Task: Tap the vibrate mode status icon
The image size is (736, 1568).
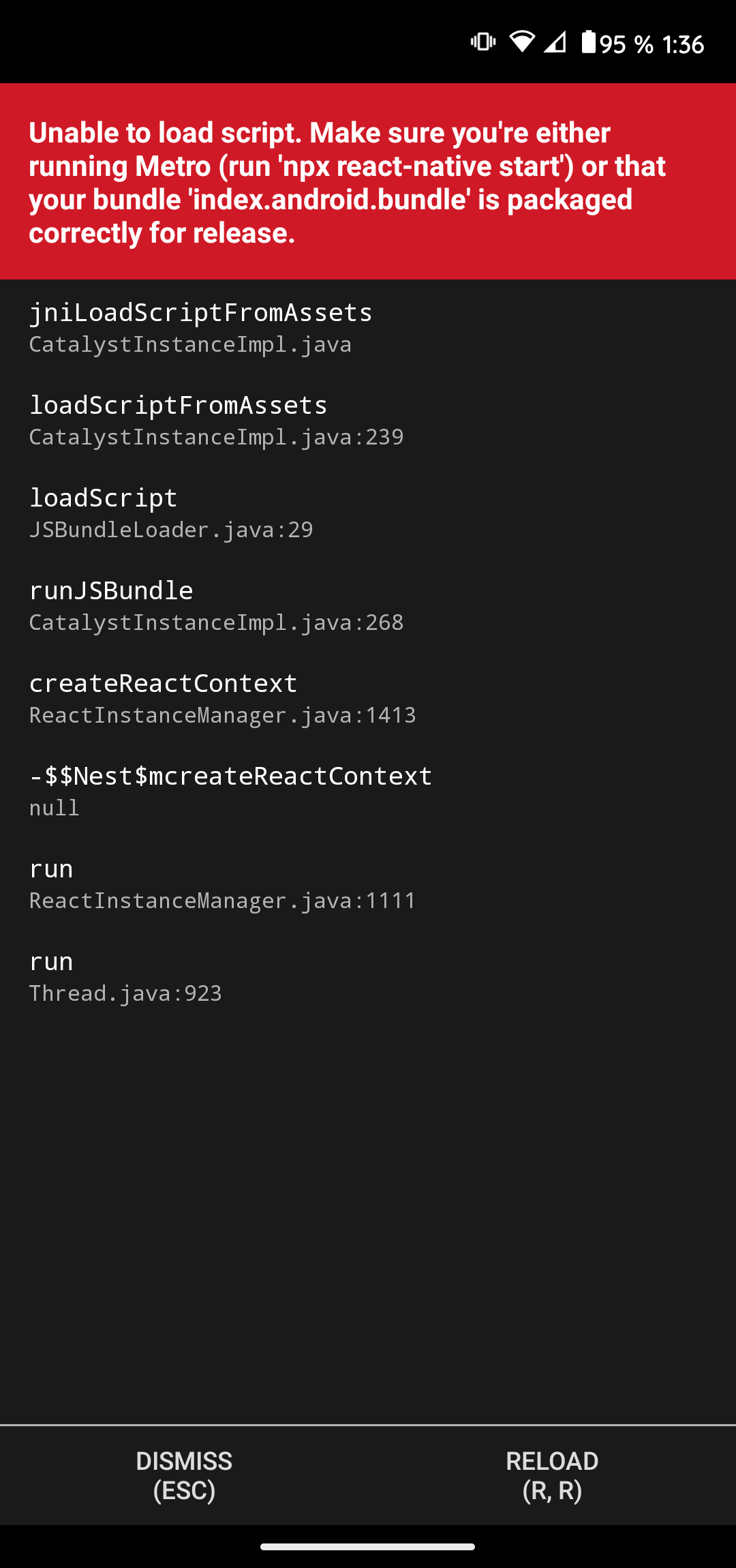Action: [x=481, y=42]
